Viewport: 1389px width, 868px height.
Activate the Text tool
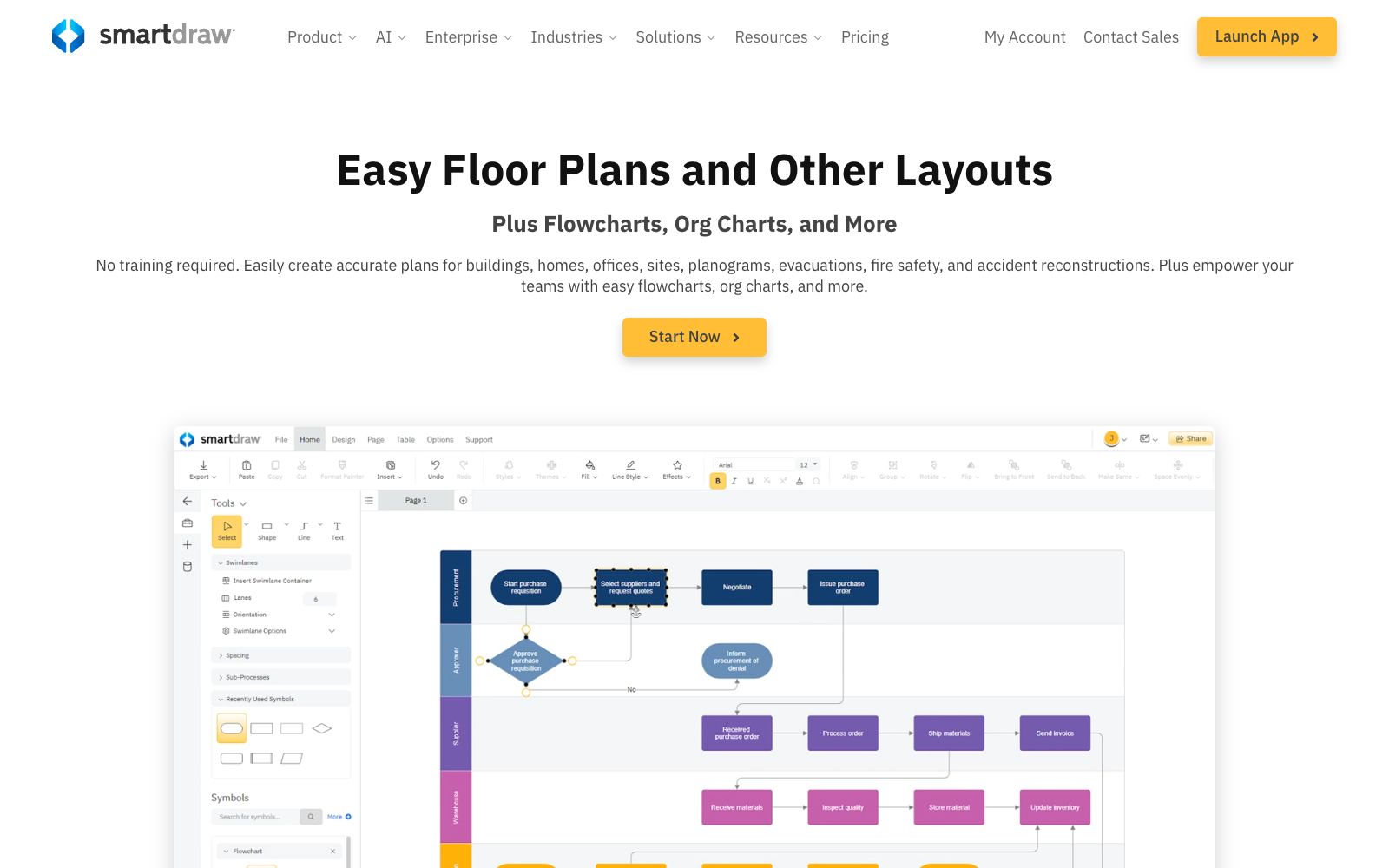(x=338, y=530)
